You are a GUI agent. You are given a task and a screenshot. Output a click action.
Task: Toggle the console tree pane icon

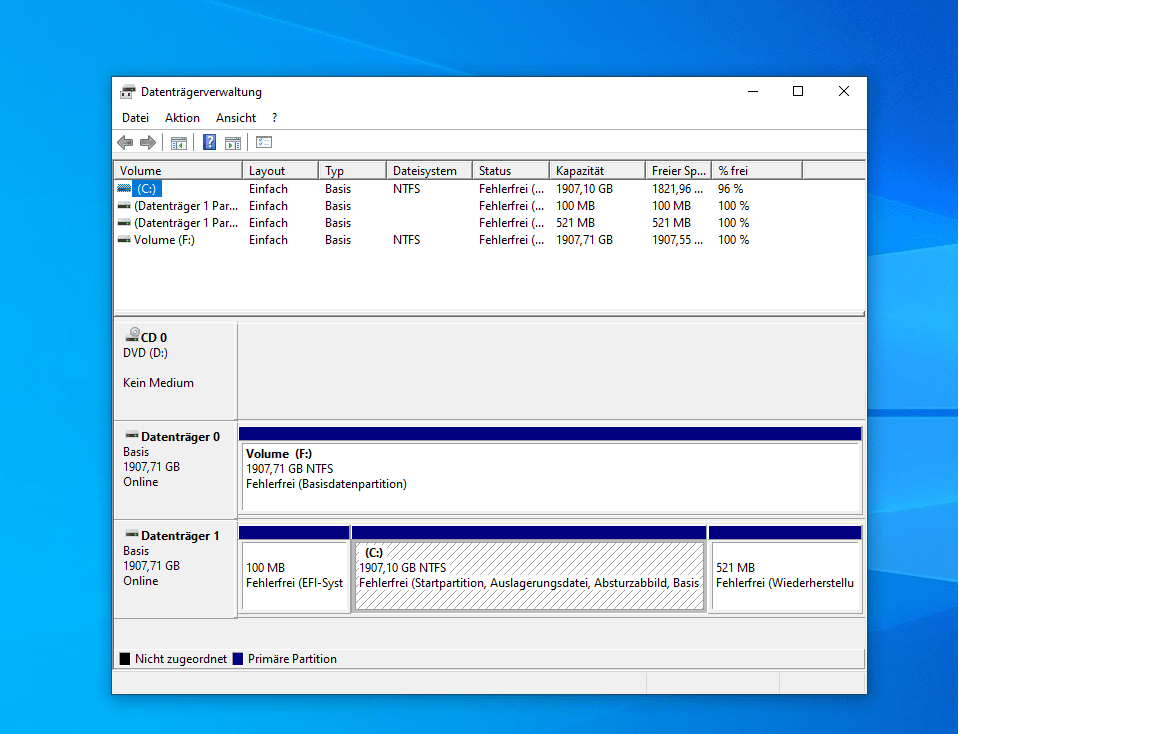179,143
